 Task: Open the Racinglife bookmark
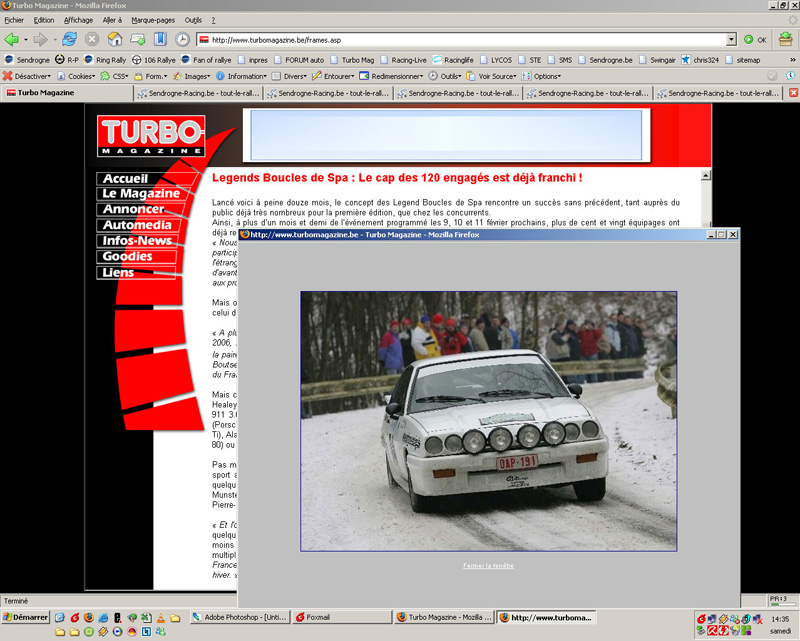tap(453, 60)
